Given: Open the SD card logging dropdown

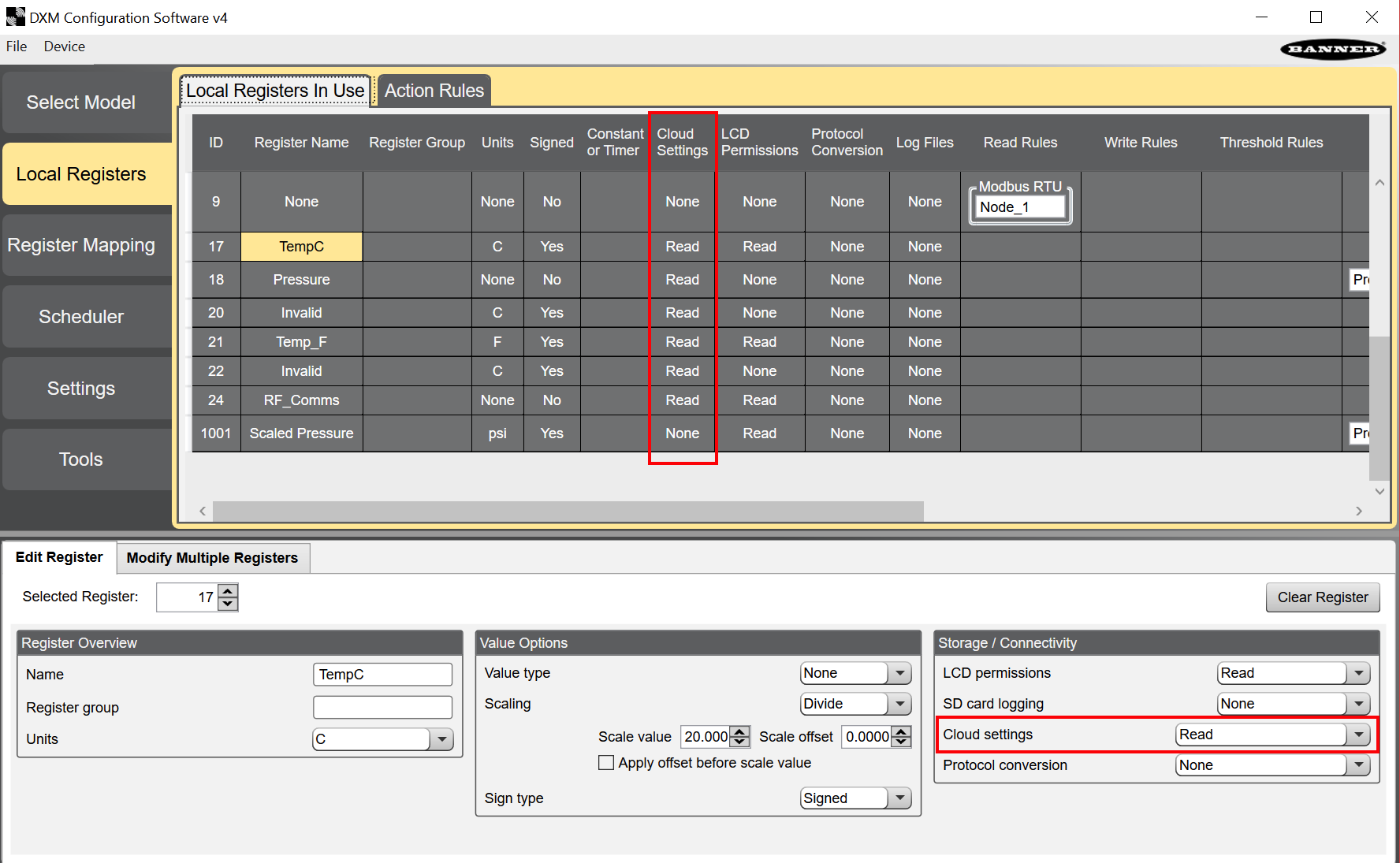Looking at the screenshot, I should [1359, 704].
